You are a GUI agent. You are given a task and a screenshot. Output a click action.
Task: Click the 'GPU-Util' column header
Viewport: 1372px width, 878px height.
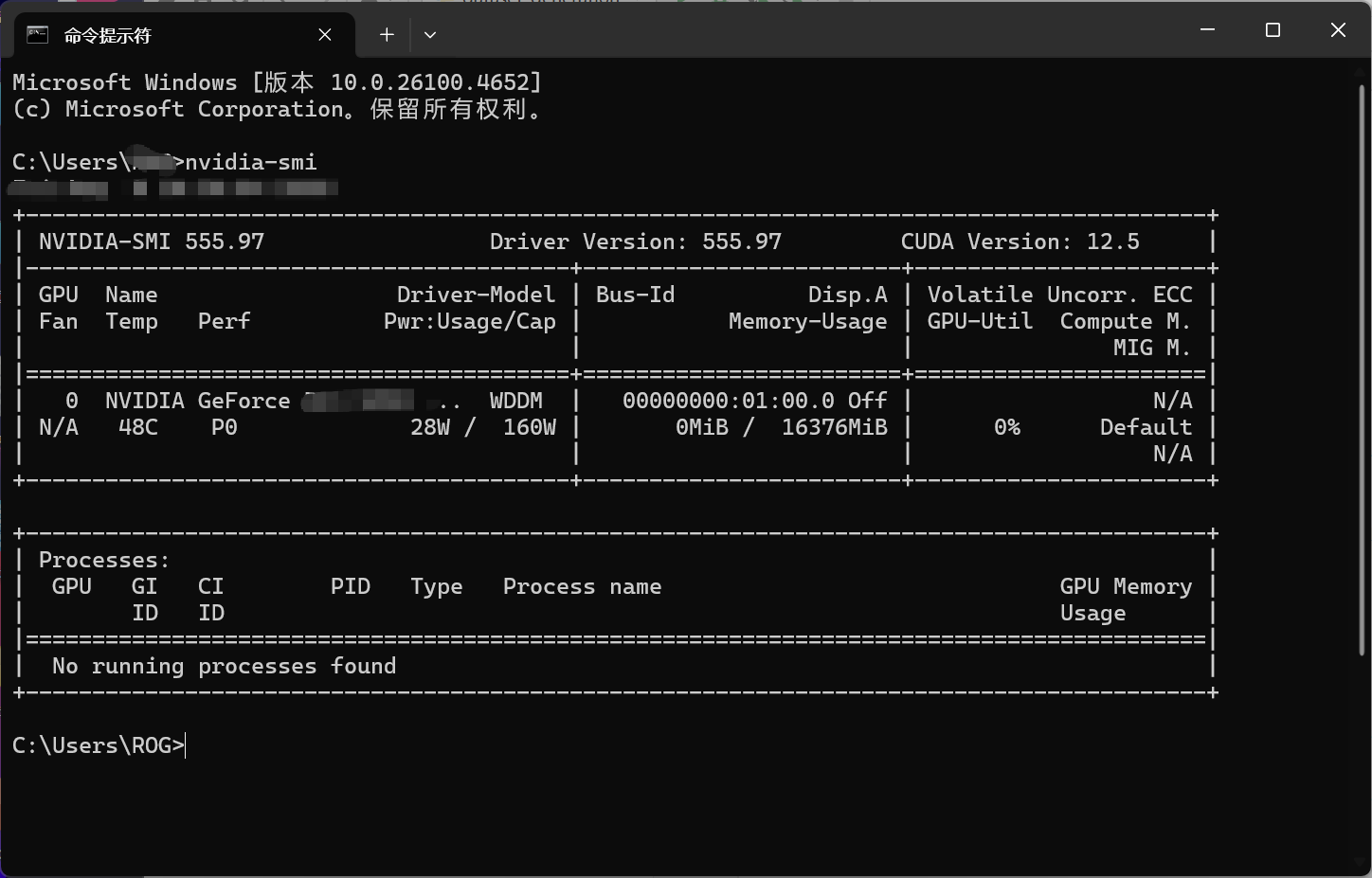[x=981, y=321]
